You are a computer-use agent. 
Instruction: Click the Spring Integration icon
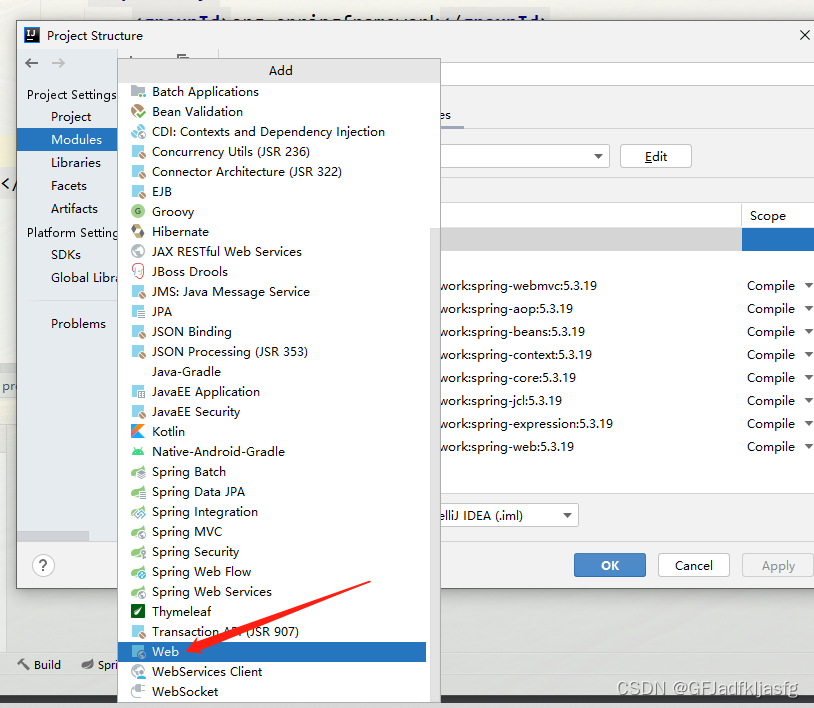click(x=138, y=512)
